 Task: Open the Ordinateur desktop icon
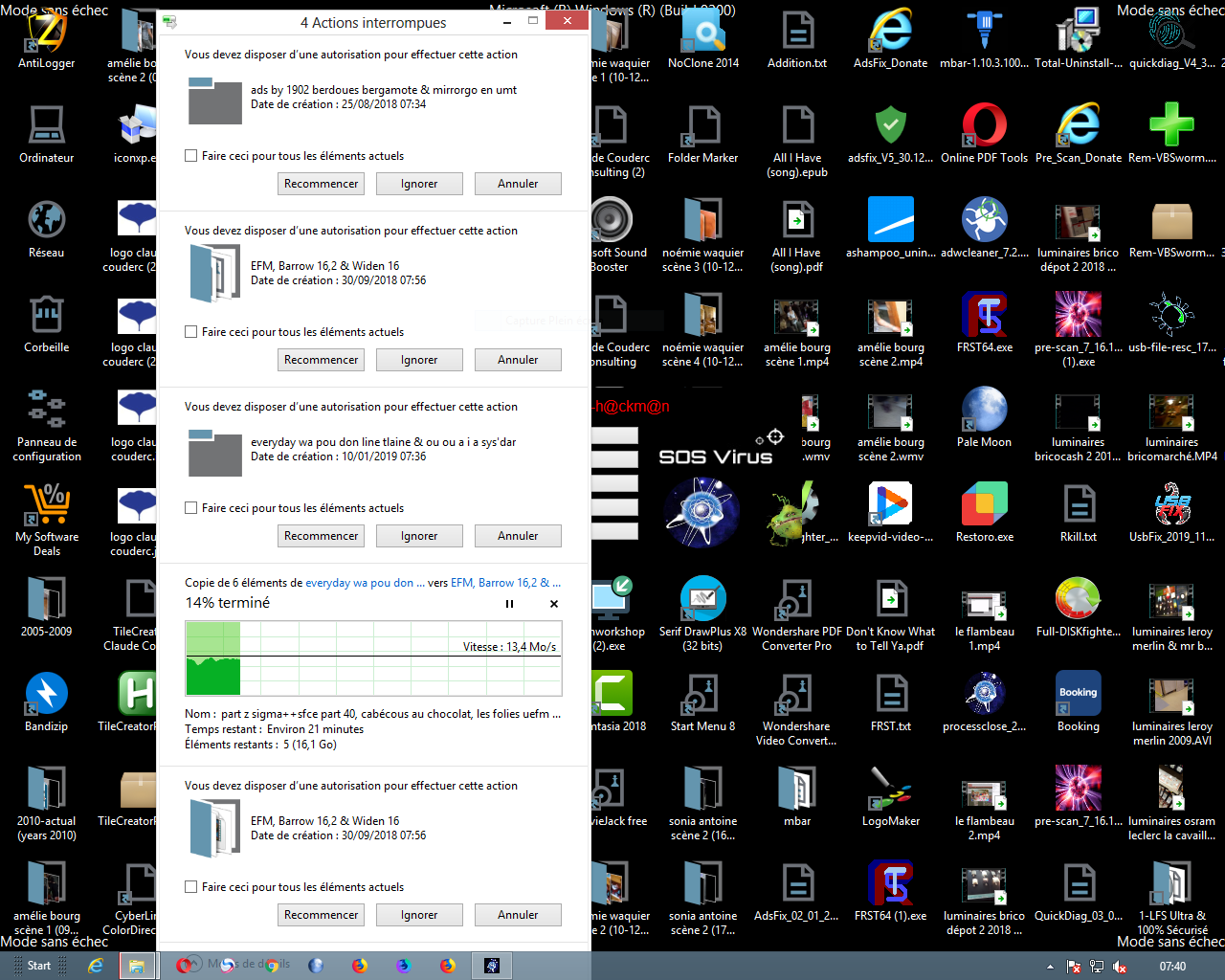coord(46,135)
